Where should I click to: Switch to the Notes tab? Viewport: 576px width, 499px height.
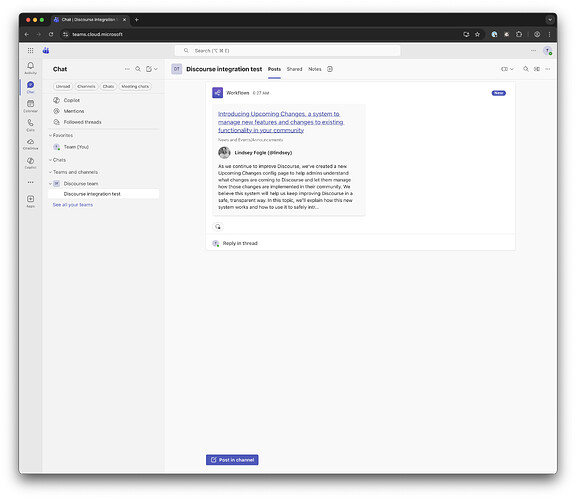click(314, 69)
